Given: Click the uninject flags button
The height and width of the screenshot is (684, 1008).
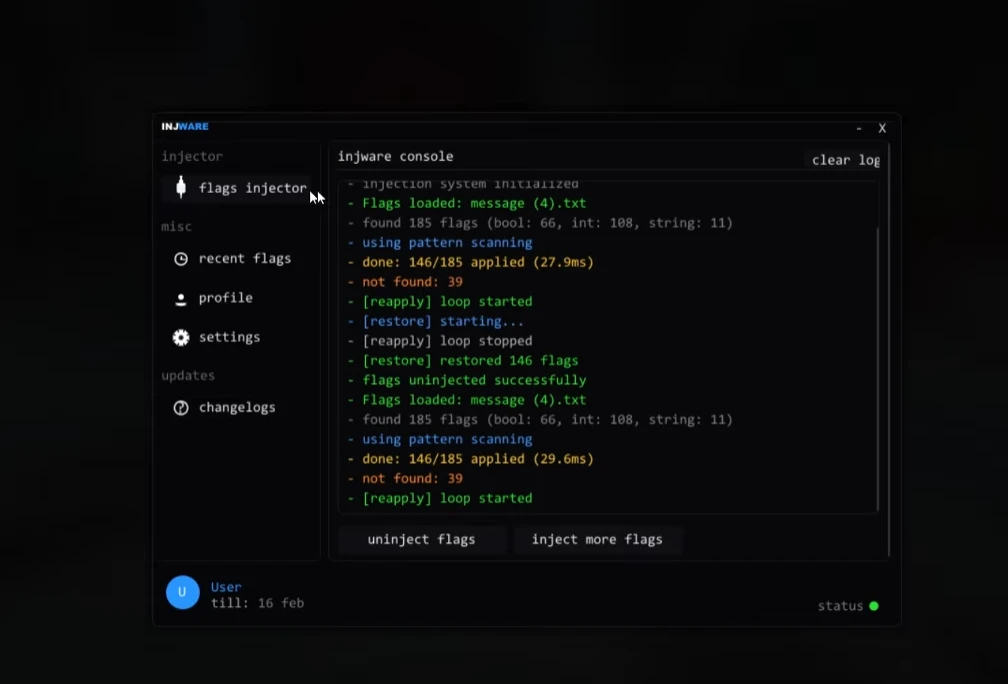Looking at the screenshot, I should click(x=422, y=539).
